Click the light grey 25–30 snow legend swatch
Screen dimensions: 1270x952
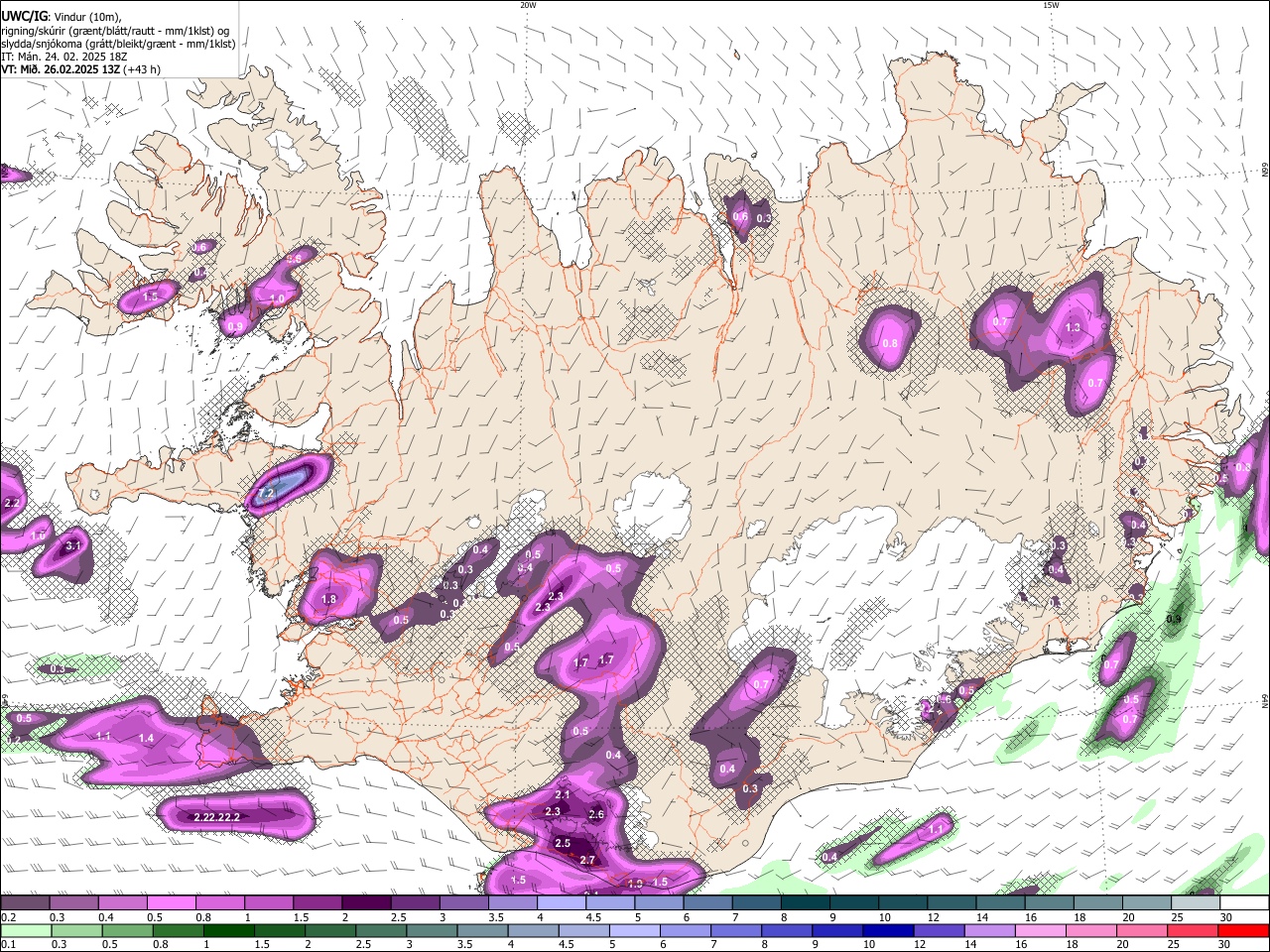pyautogui.click(x=1195, y=903)
